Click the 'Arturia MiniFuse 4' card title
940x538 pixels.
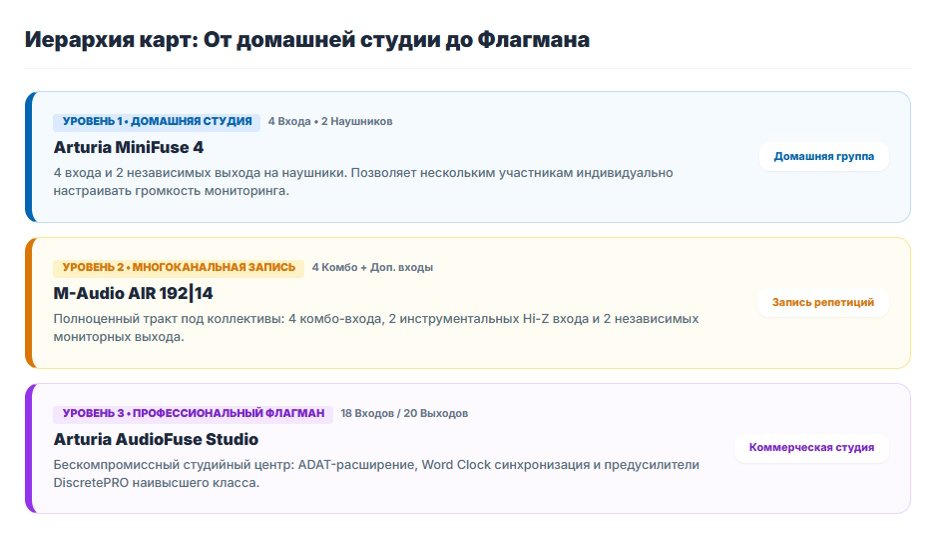tap(128, 148)
